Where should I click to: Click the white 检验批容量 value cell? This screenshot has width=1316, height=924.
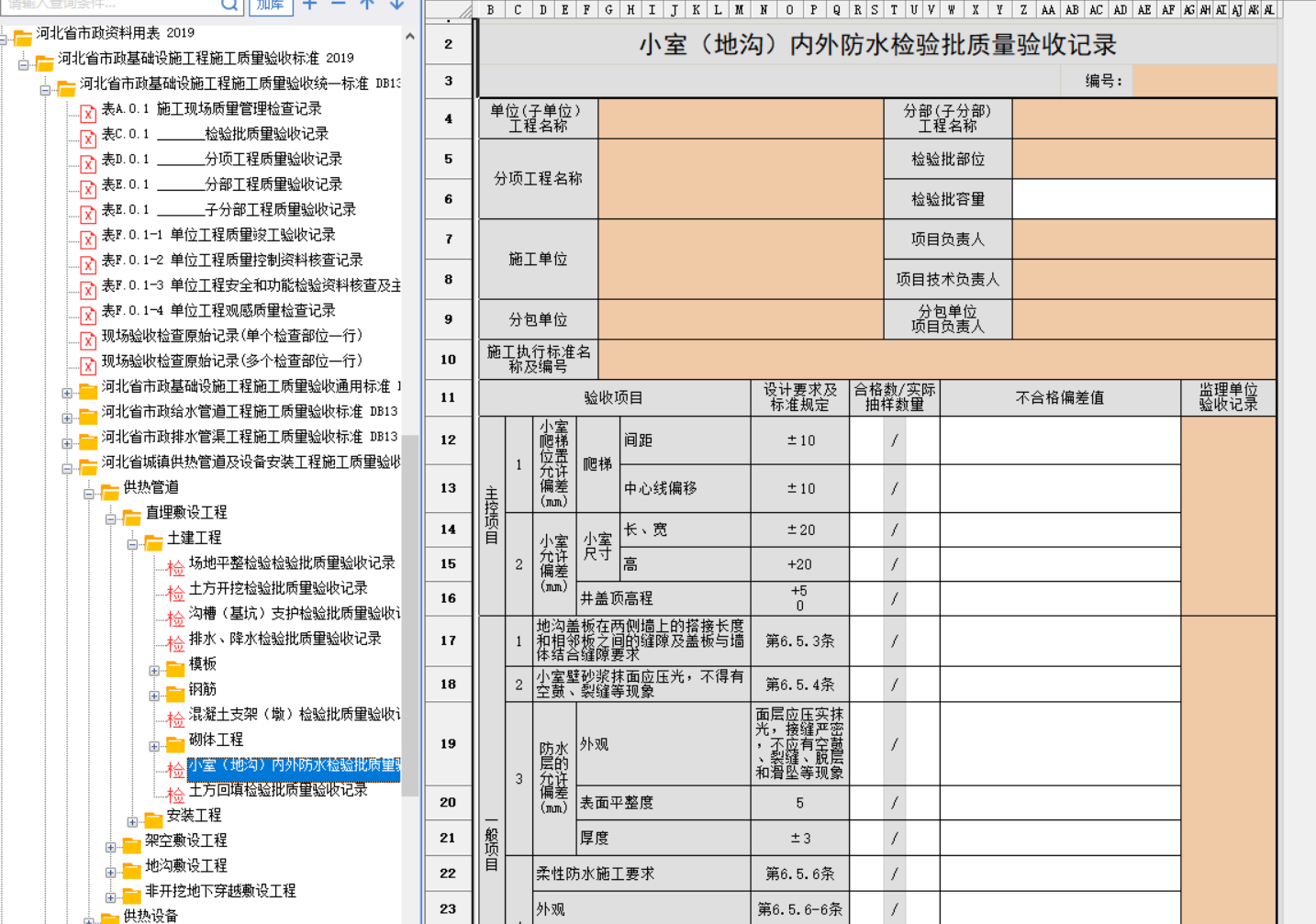(x=1143, y=199)
